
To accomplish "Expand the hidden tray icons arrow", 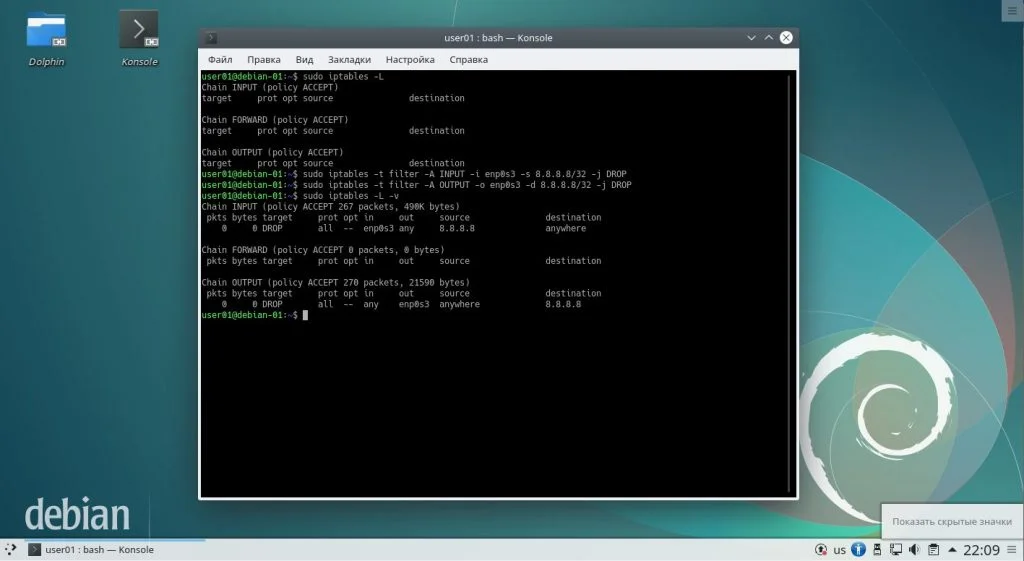I will tap(952, 549).
